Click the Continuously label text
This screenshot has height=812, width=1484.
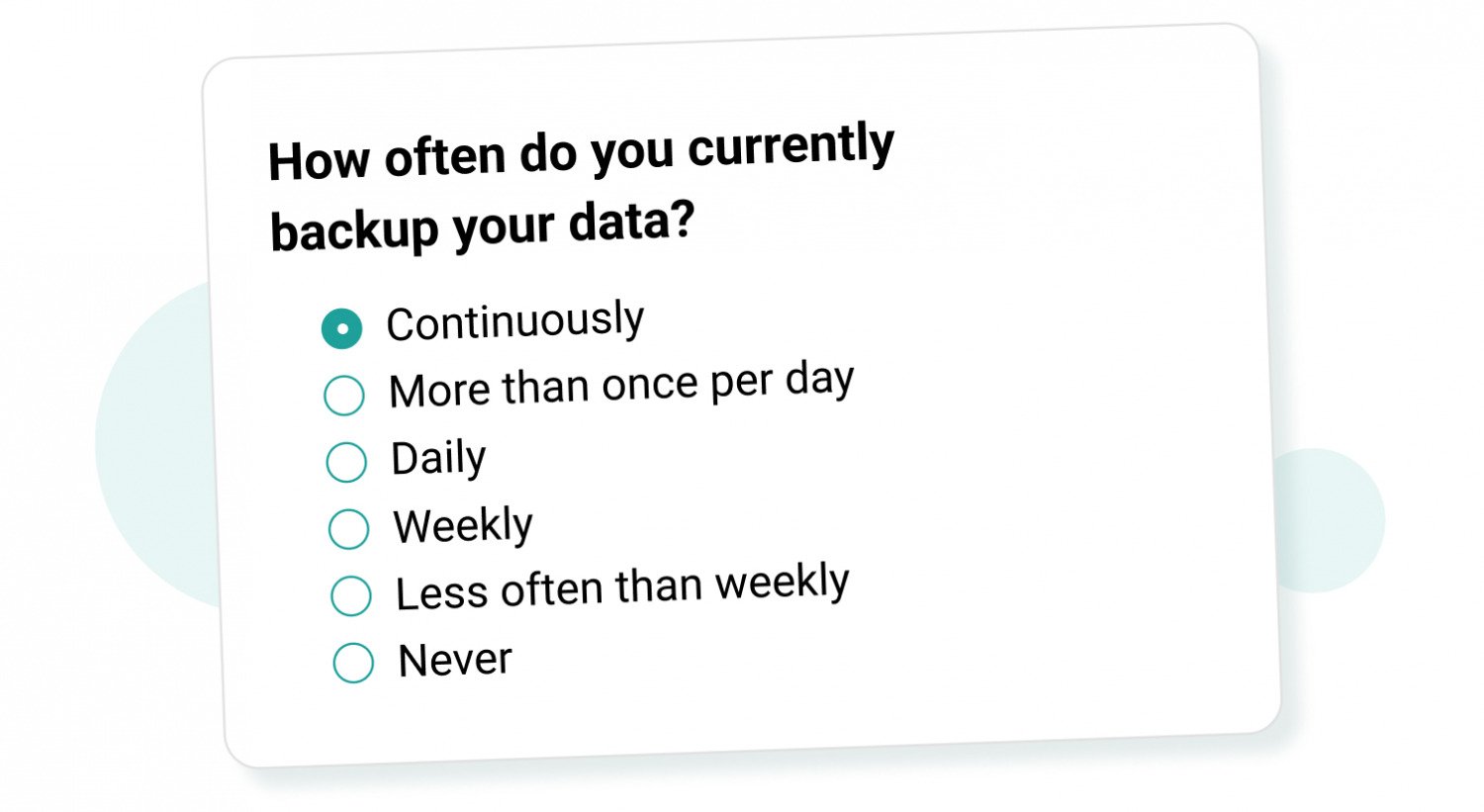[x=515, y=320]
